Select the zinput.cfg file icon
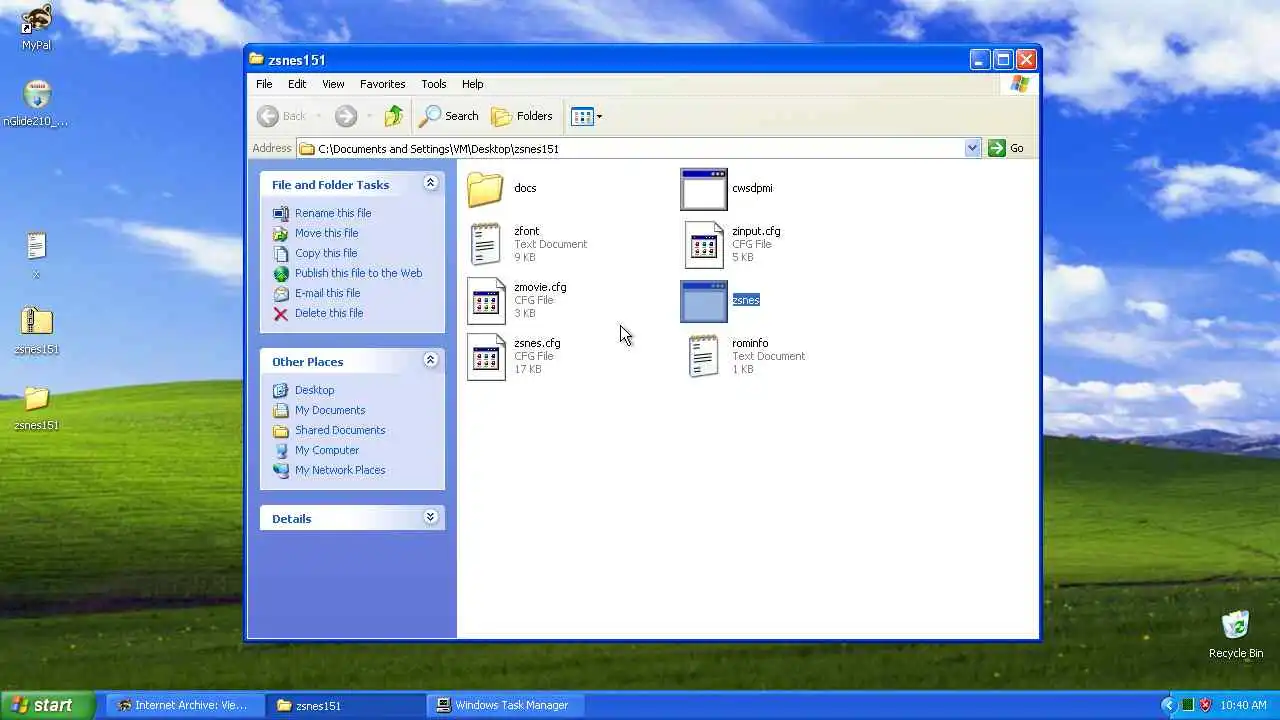The height and width of the screenshot is (720, 1280). click(x=704, y=245)
